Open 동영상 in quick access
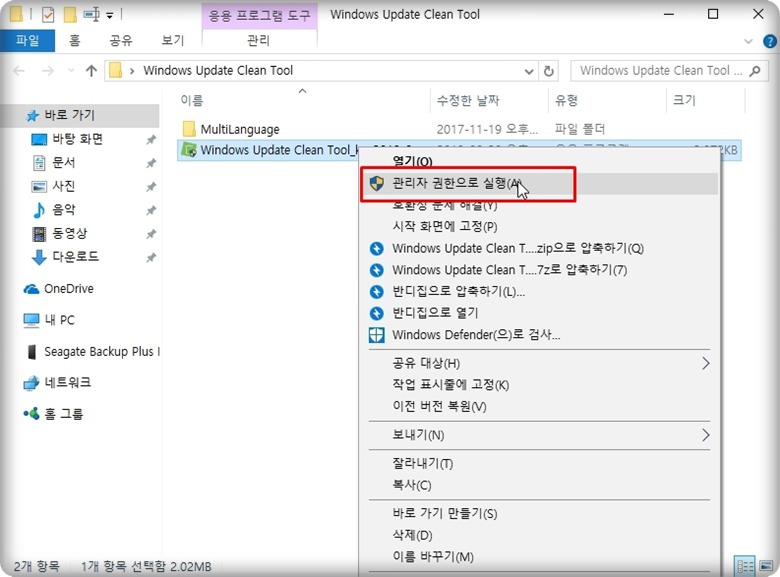Screen dimensions: 780x577 [69, 233]
